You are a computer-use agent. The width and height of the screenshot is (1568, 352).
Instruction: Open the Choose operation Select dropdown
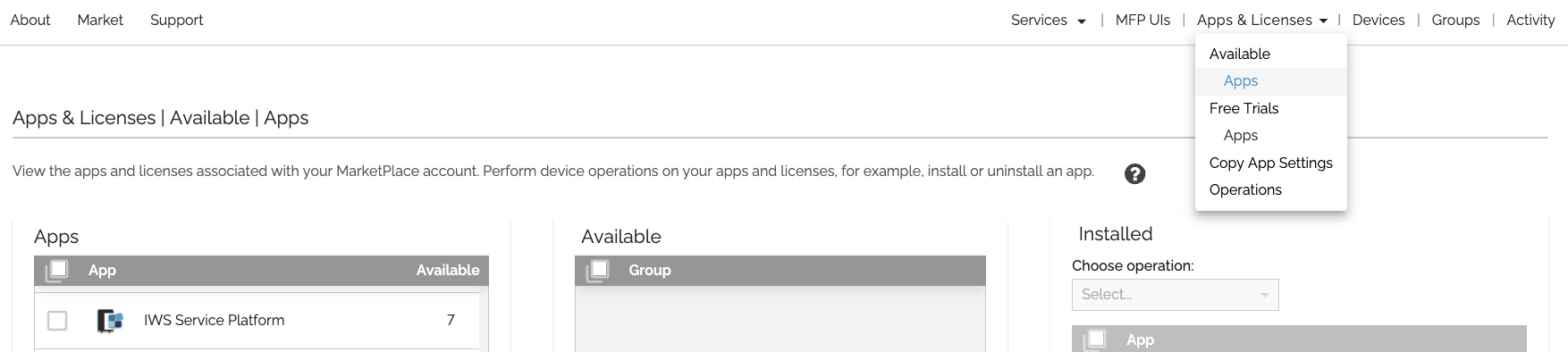pos(1175,295)
